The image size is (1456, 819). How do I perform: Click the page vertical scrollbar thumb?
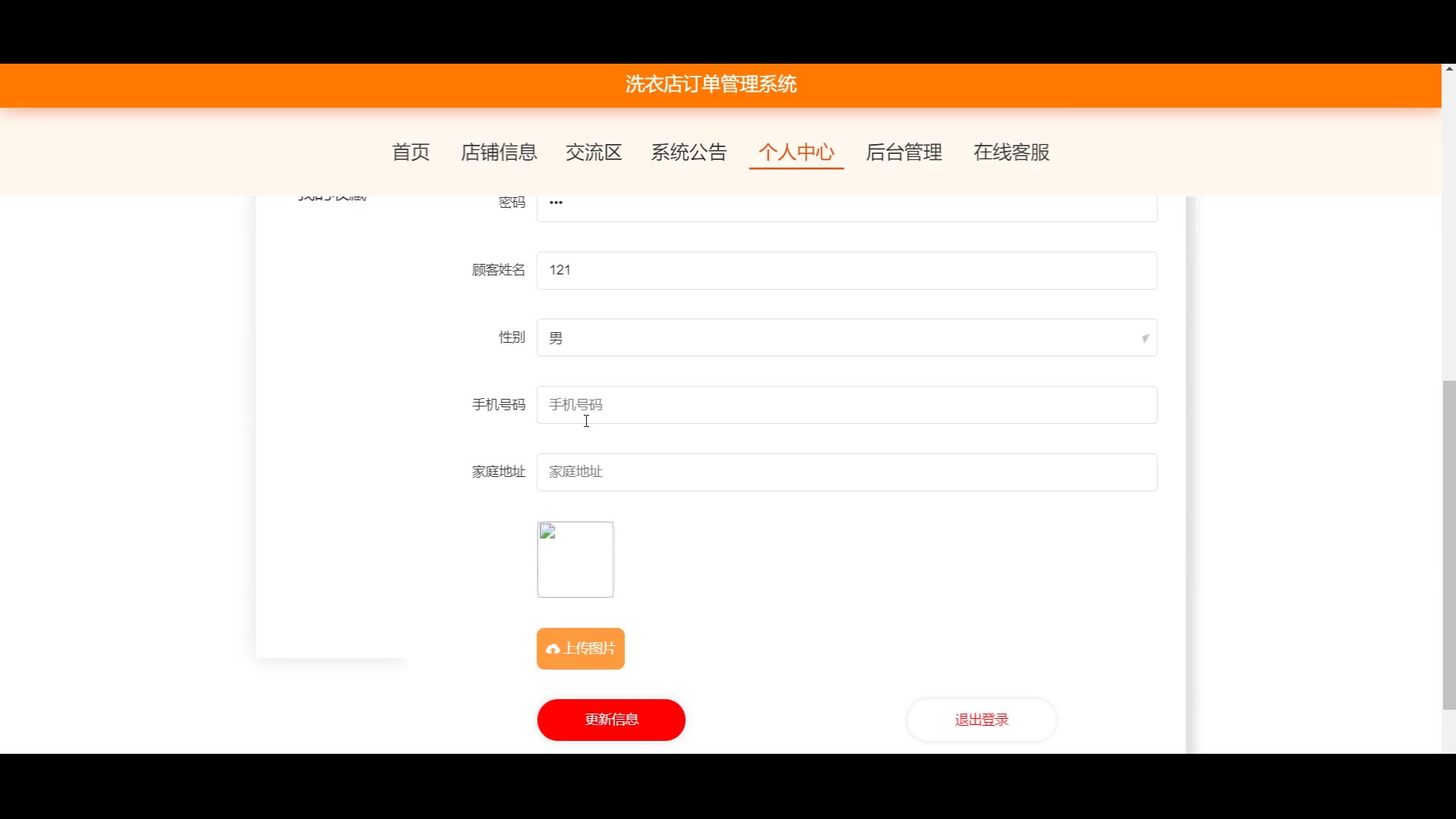1448,544
